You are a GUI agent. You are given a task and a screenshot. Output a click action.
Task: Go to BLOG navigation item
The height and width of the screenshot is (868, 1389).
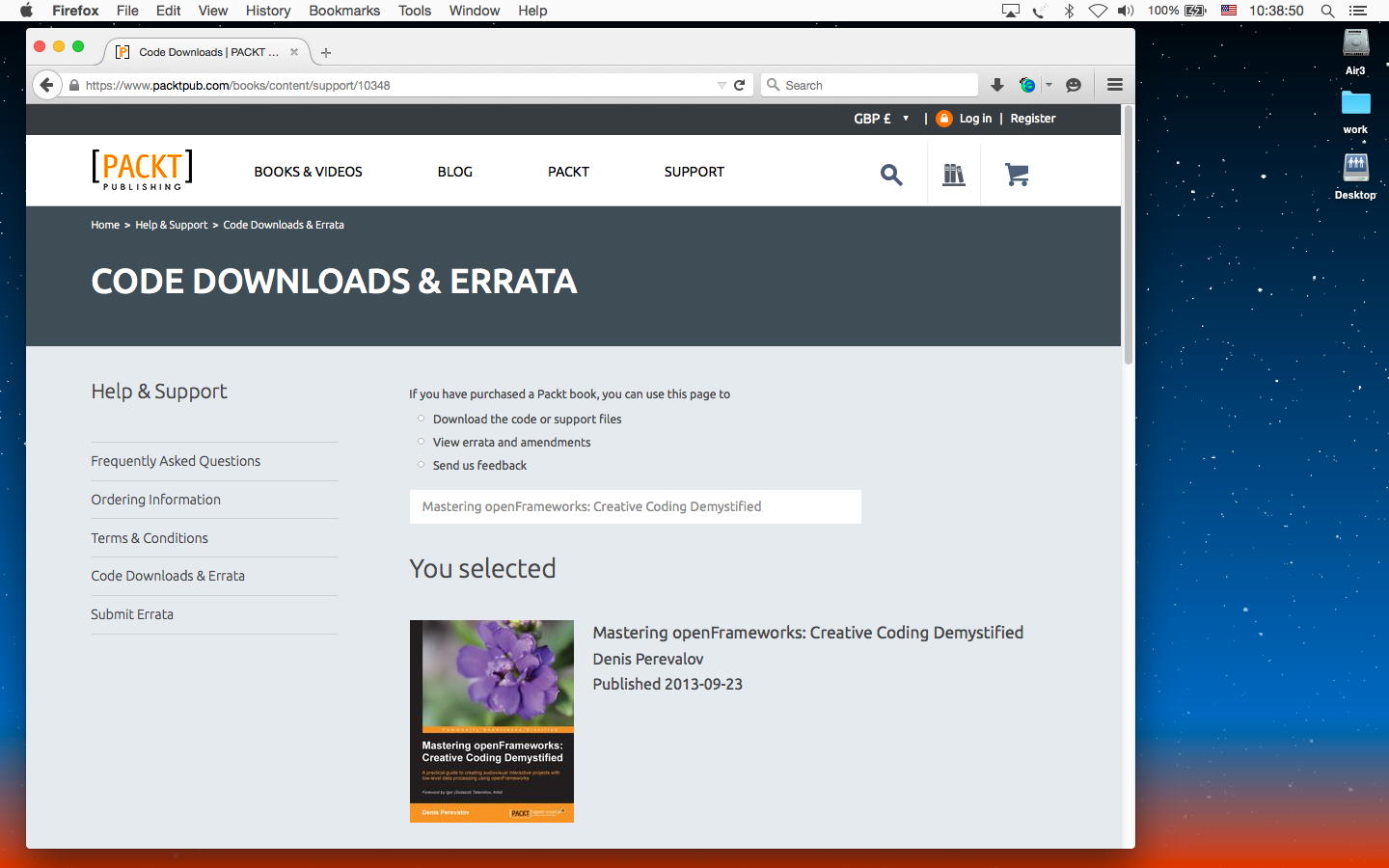coord(455,172)
